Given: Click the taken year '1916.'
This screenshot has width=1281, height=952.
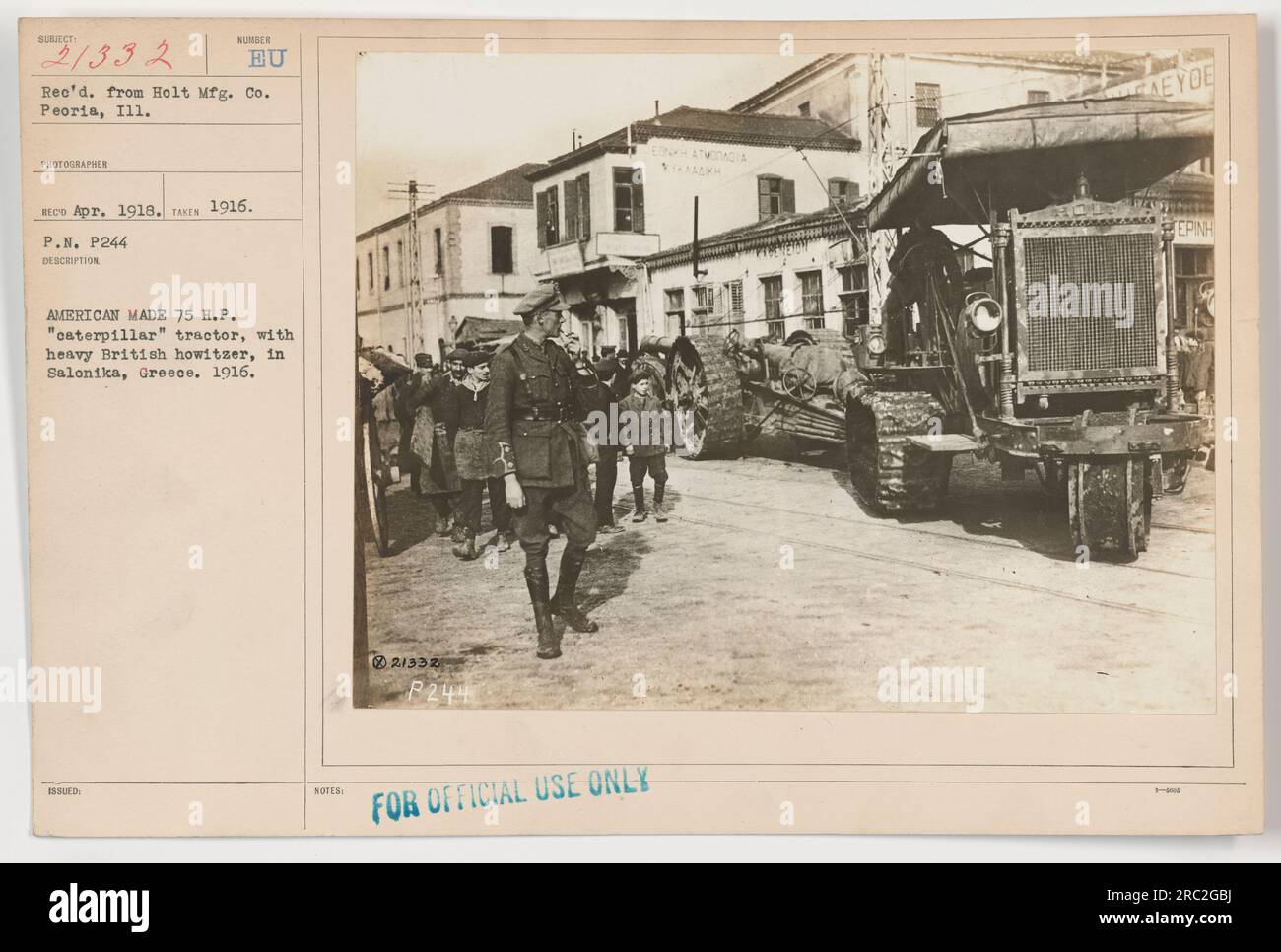Looking at the screenshot, I should pyautogui.click(x=231, y=209).
